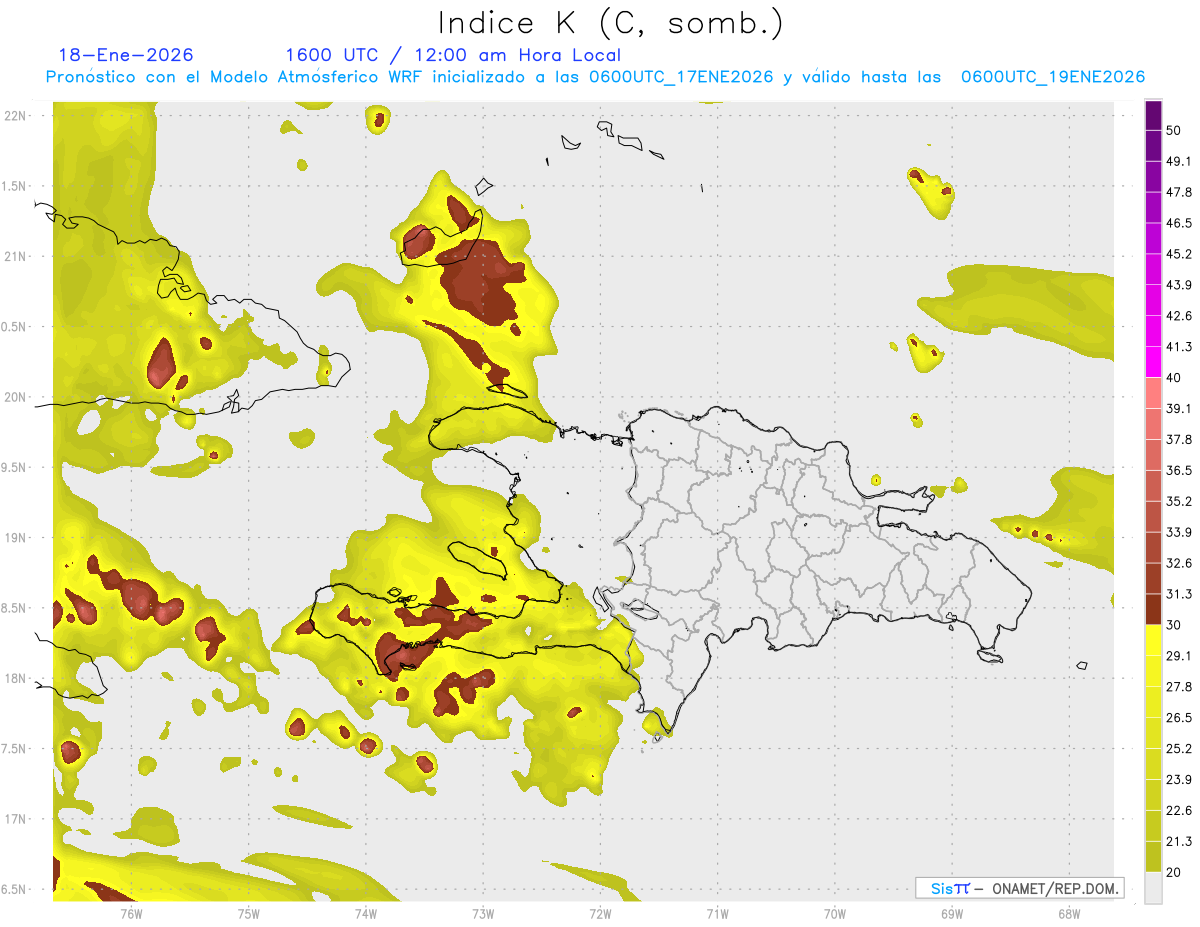The image size is (1200, 927).
Task: Click the '35.2' colorbar label
Action: 1180,501
